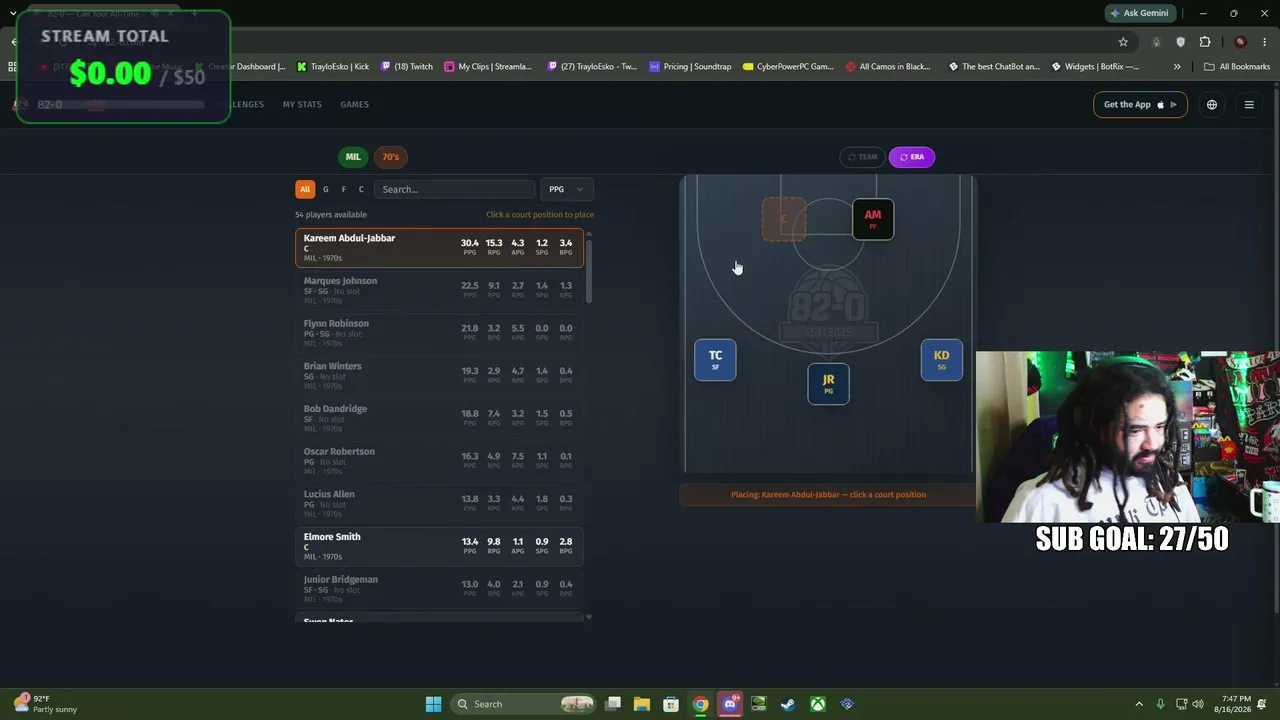1280x720 pixels.
Task: Switch to ERA reroll toggle
Action: (911, 157)
